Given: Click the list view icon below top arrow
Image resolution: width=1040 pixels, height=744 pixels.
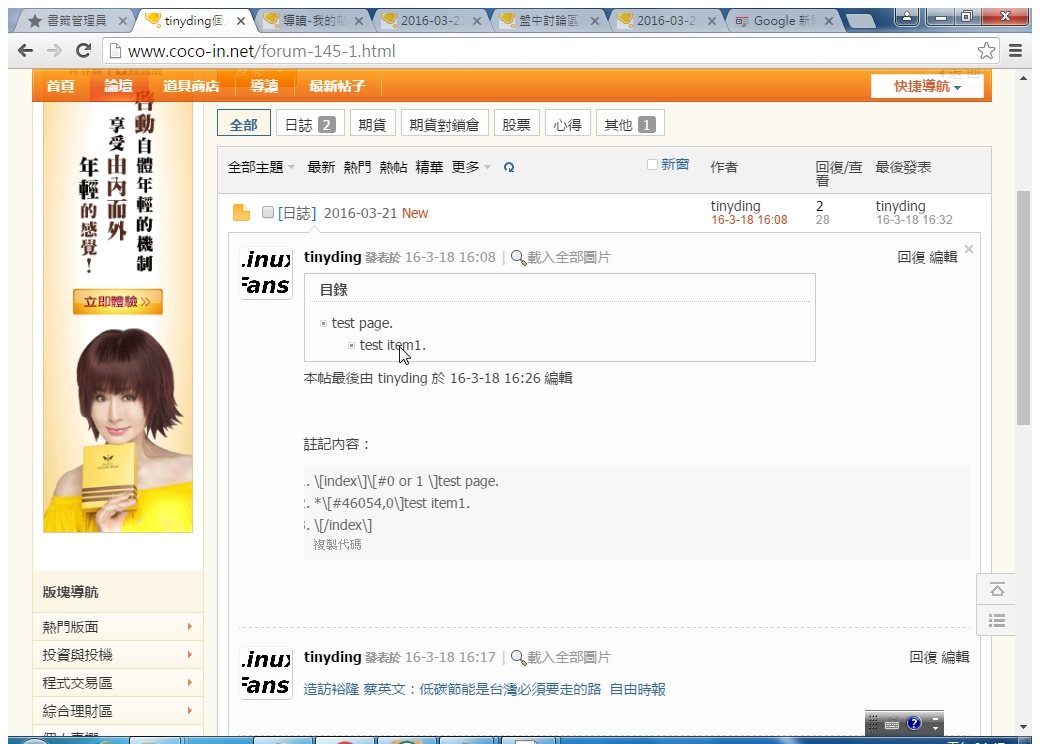Looking at the screenshot, I should coord(997,621).
